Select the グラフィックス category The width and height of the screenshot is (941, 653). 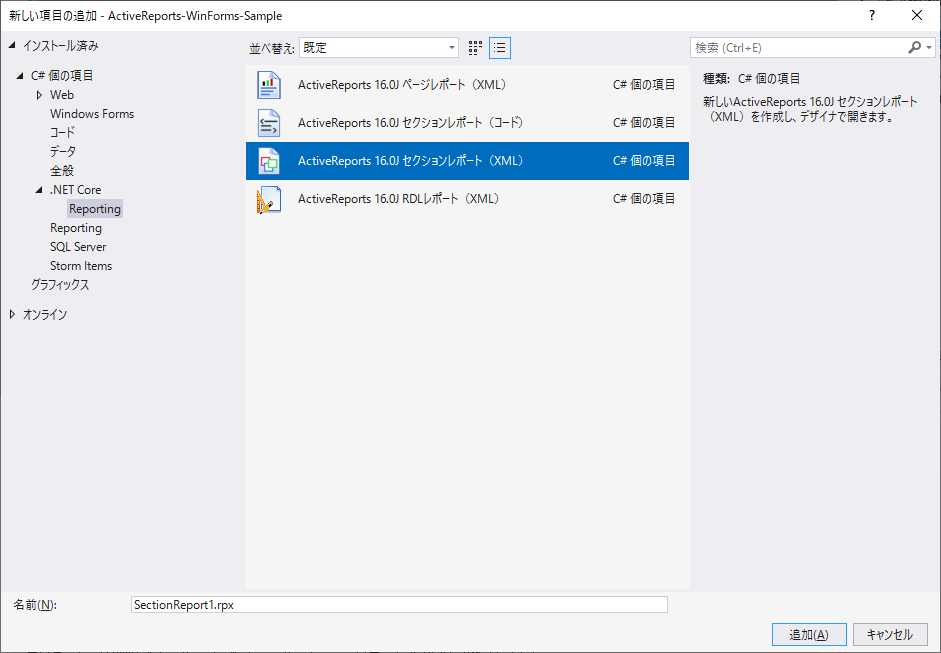[60, 285]
